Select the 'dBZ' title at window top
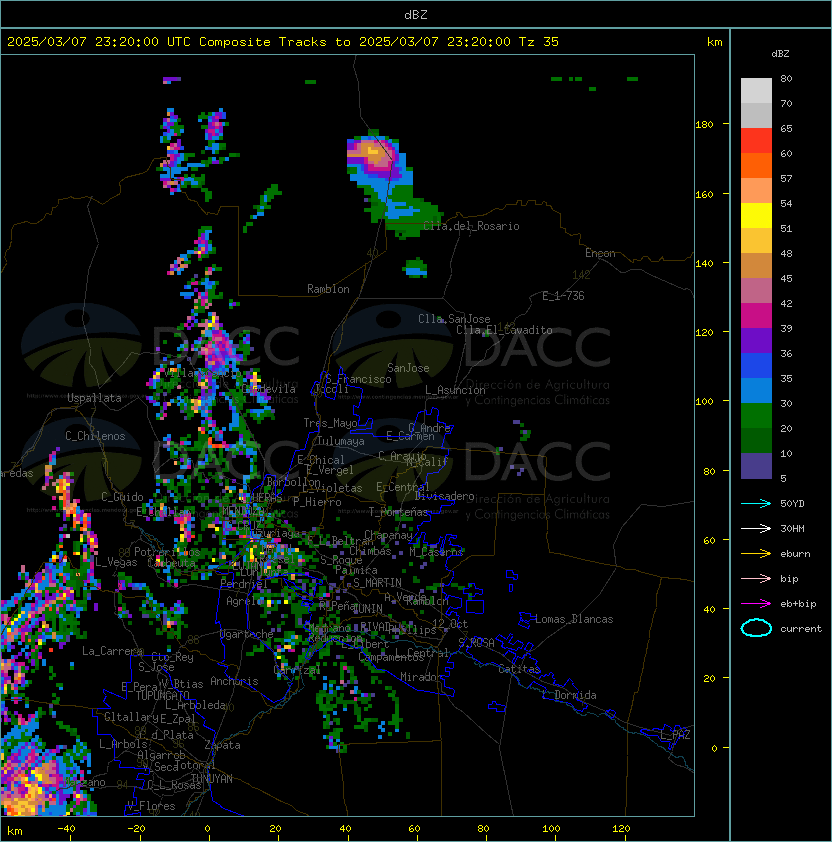This screenshot has height=842, width=832. (416, 15)
